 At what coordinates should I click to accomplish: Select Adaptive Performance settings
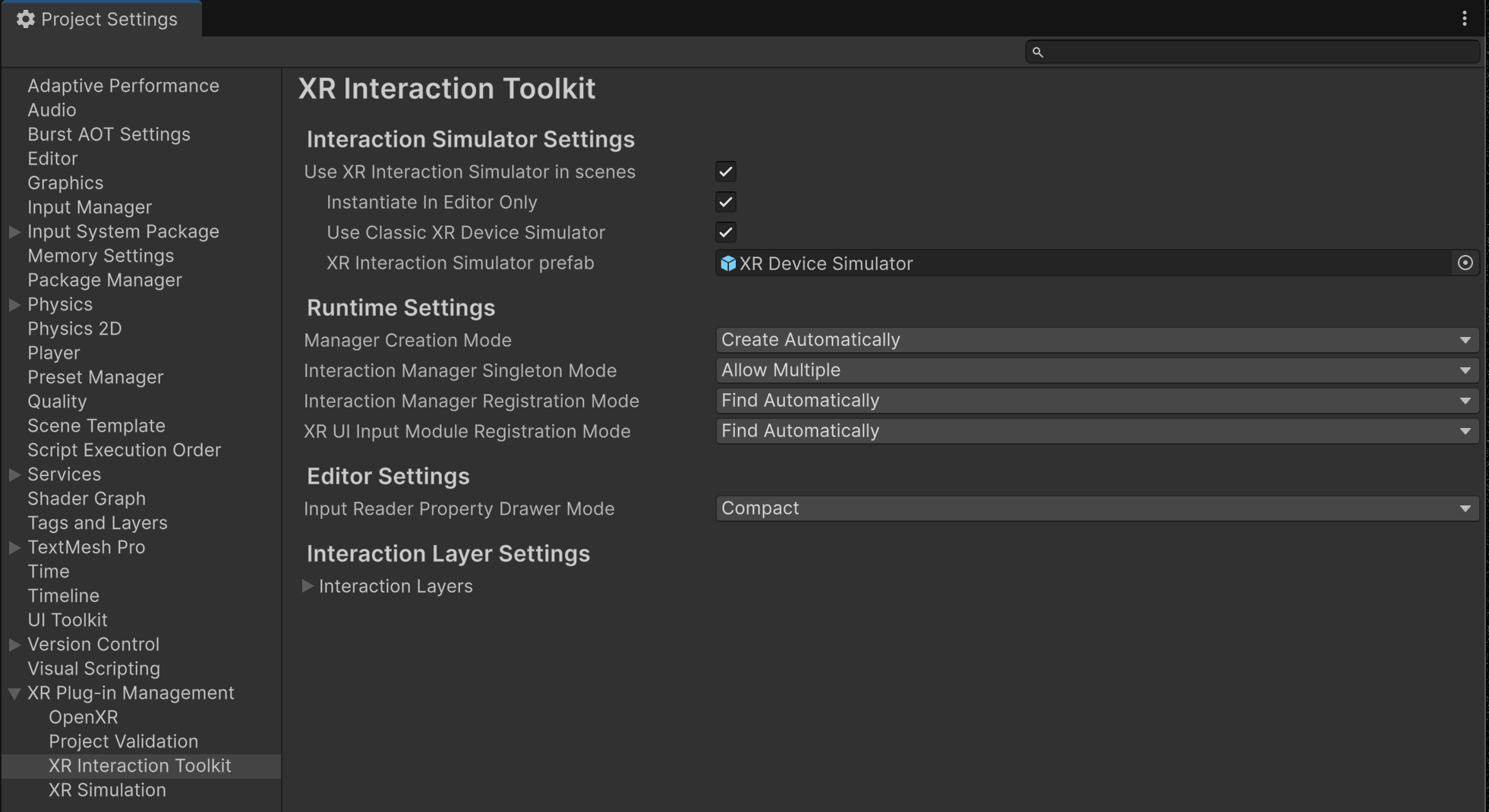[123, 86]
